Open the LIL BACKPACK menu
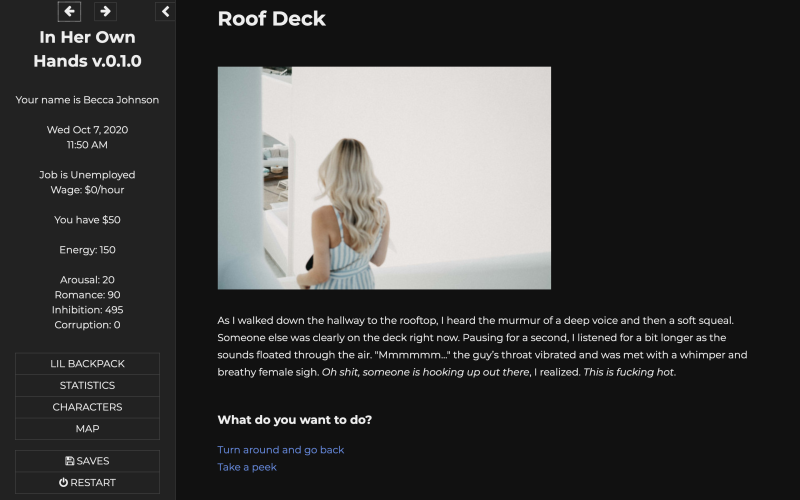 click(87, 364)
